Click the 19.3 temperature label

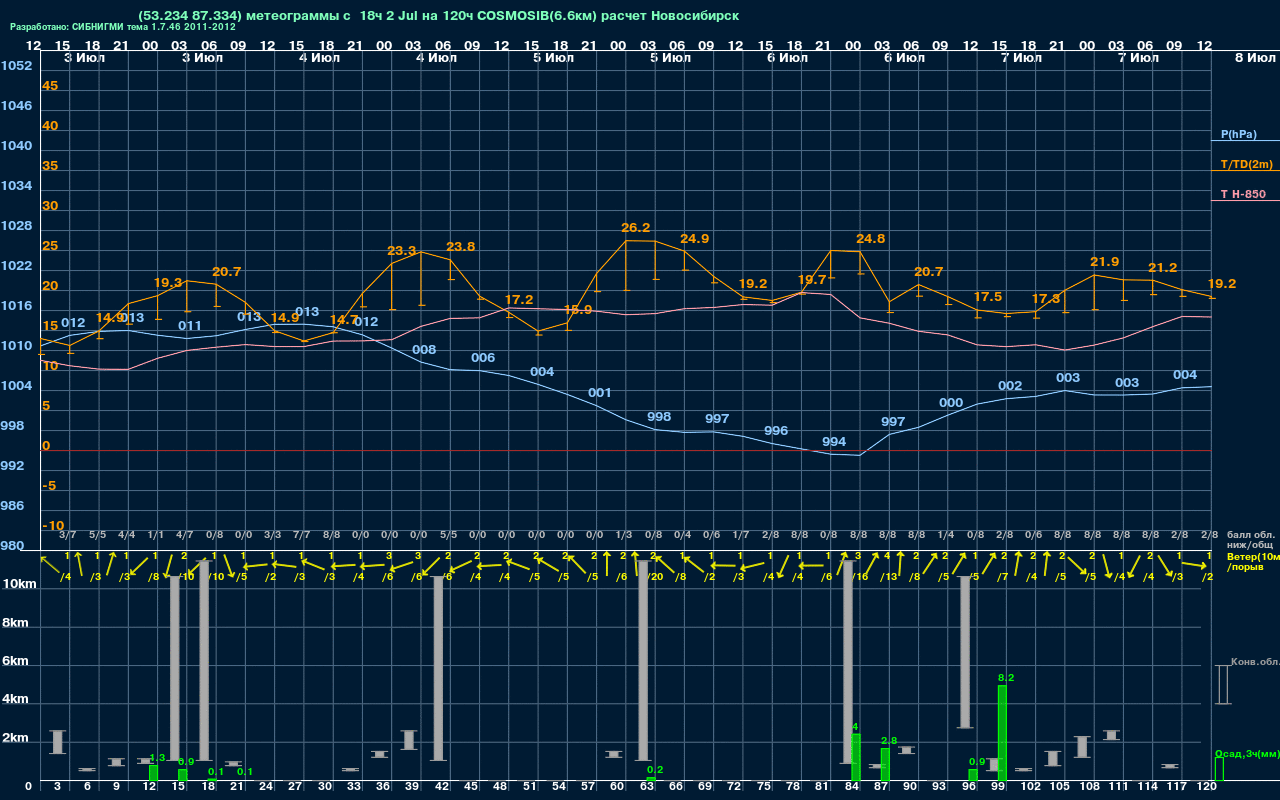pos(168,283)
